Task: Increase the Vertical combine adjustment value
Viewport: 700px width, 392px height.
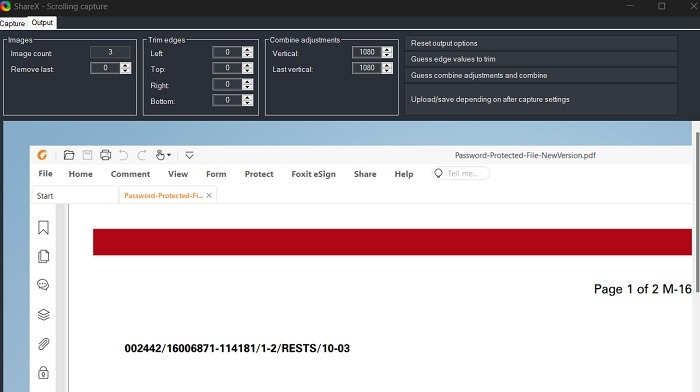Action: point(388,50)
